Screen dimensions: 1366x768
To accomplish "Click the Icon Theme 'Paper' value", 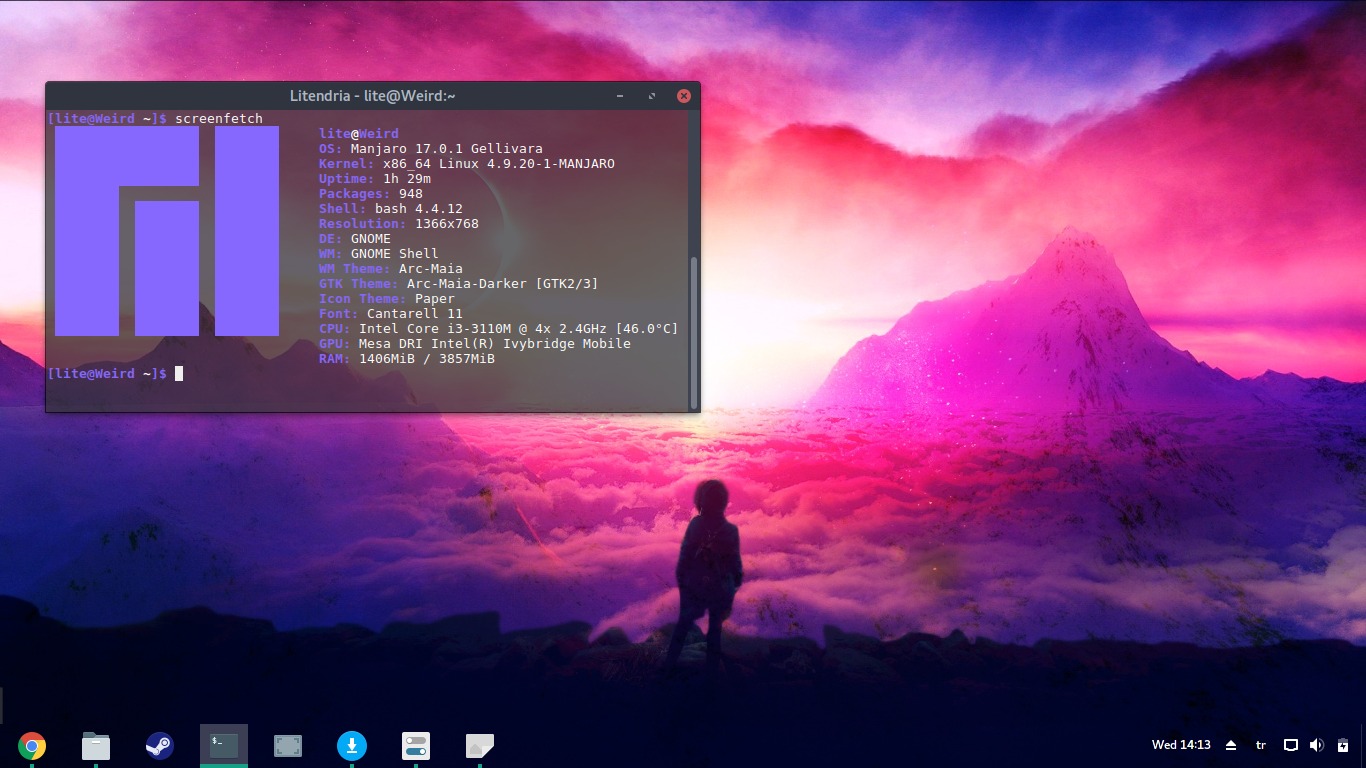I will [x=435, y=299].
